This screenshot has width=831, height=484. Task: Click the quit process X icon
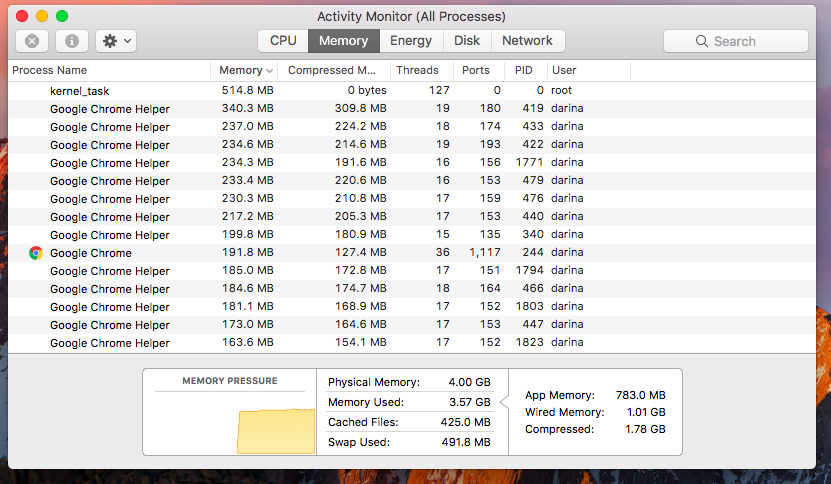point(32,41)
